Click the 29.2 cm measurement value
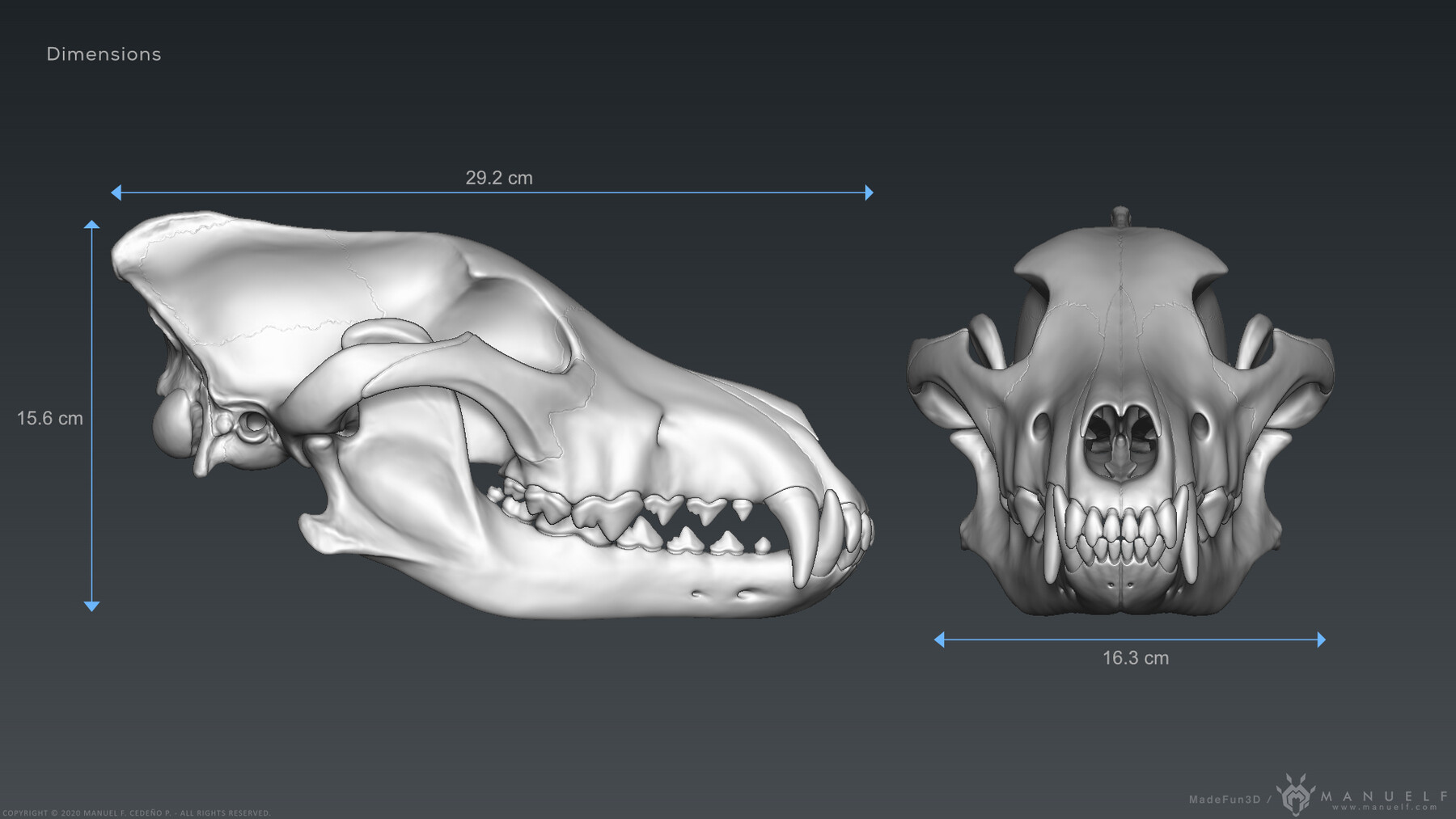Screen dimensions: 1456x819 click(x=500, y=177)
